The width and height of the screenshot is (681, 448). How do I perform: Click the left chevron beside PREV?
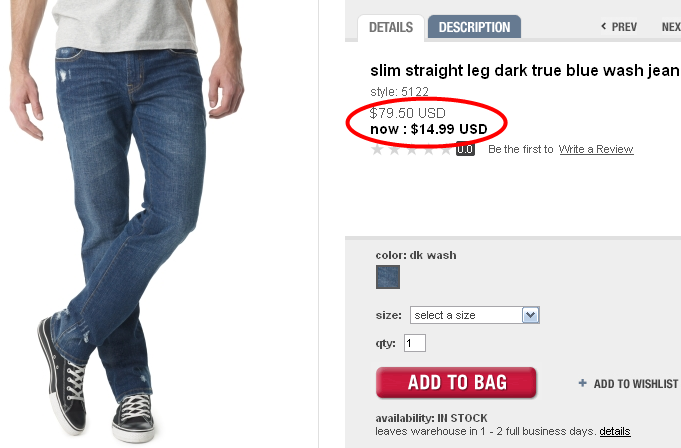[603, 26]
